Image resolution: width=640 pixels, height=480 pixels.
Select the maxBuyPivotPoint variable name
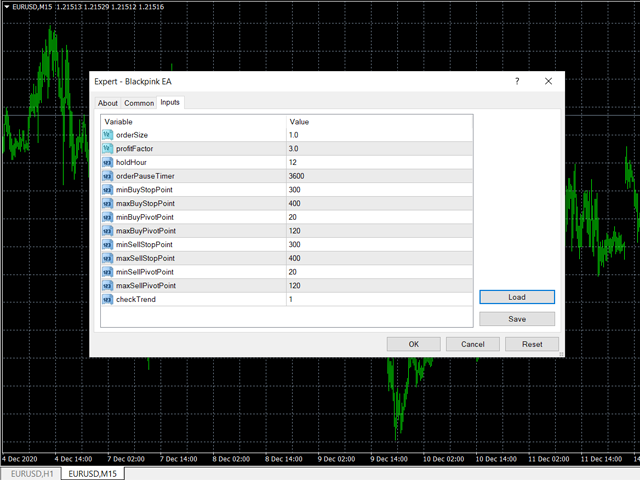pos(146,231)
